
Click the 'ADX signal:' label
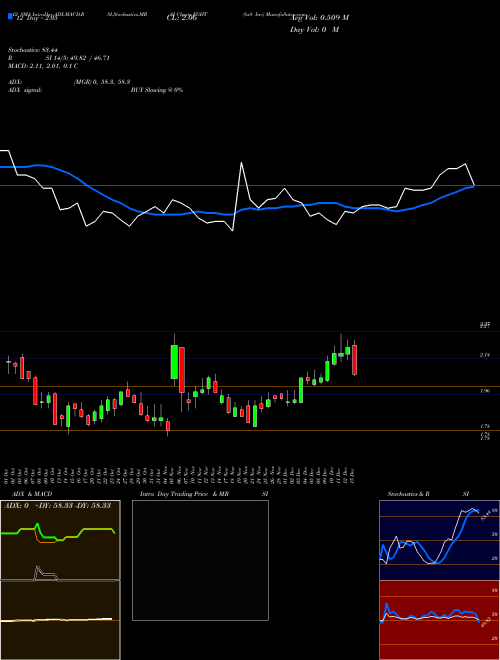(24, 90)
